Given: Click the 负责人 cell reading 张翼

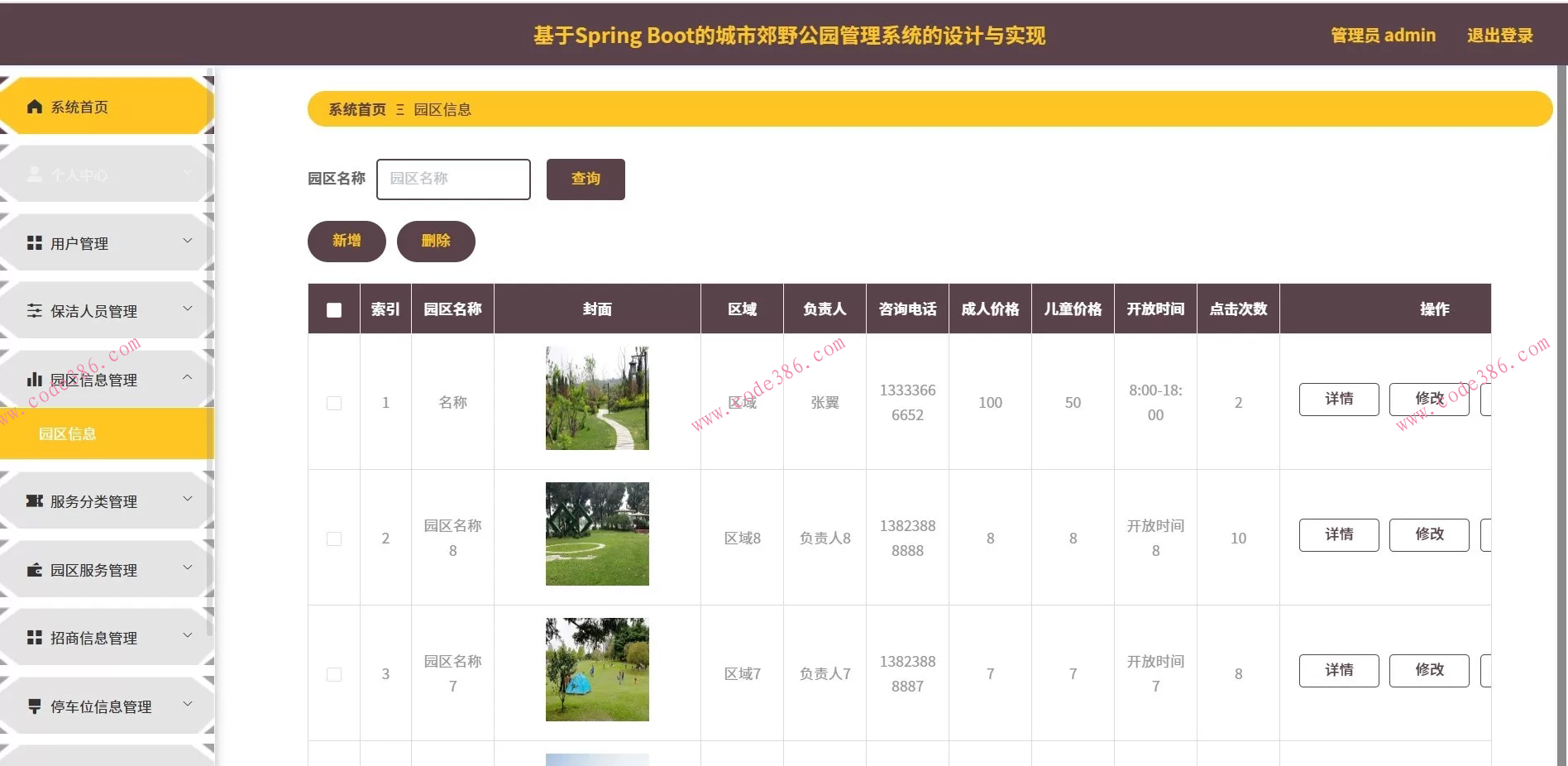Looking at the screenshot, I should (x=825, y=403).
